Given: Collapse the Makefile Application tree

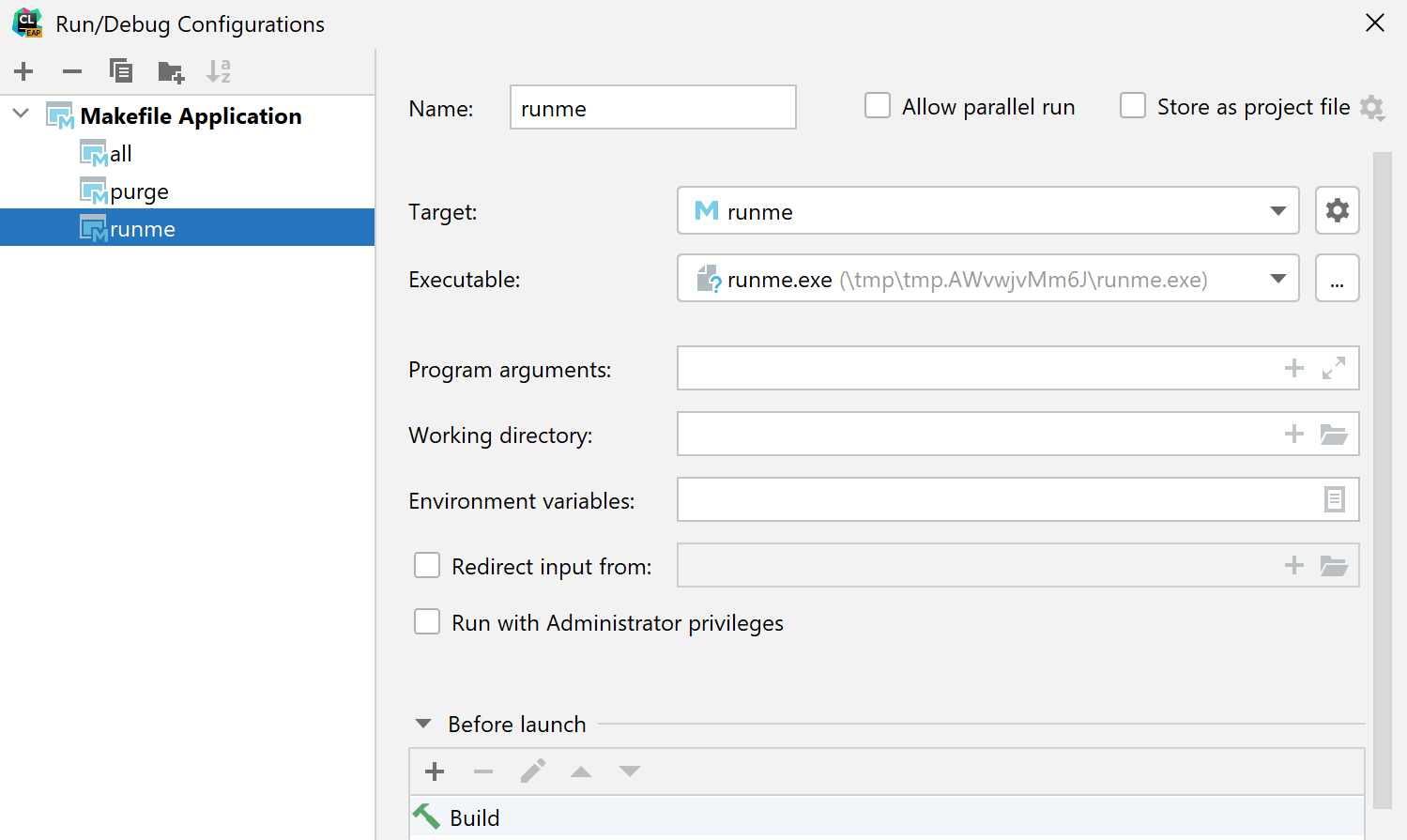Looking at the screenshot, I should pyautogui.click(x=20, y=115).
